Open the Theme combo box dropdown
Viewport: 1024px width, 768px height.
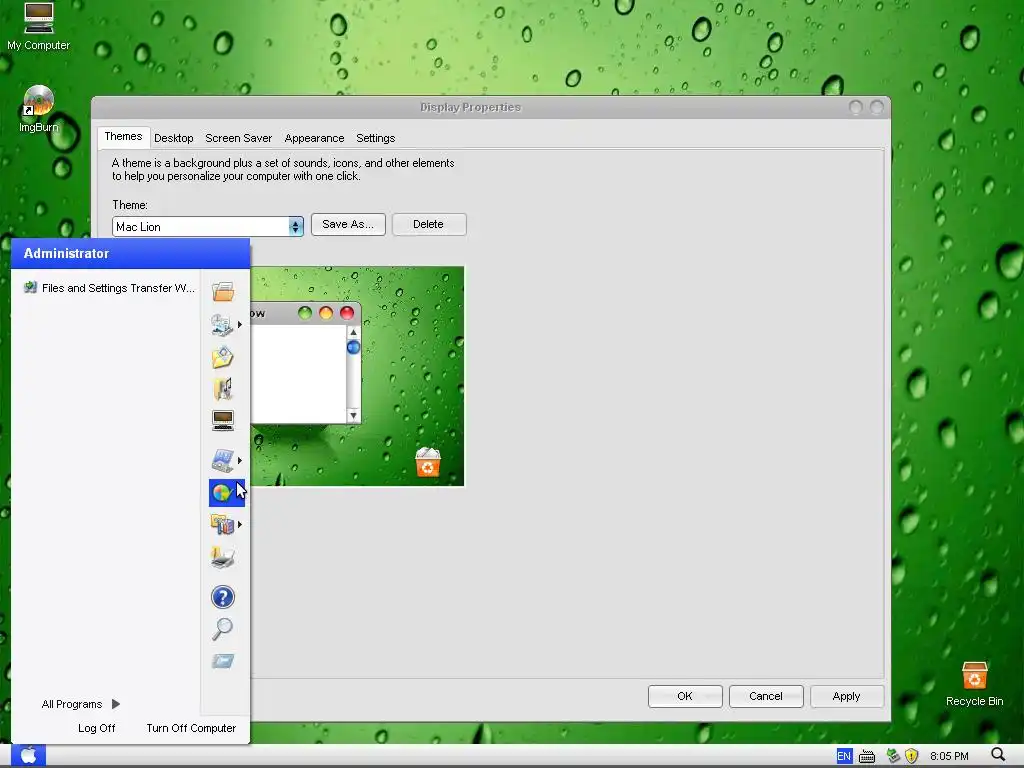[296, 227]
